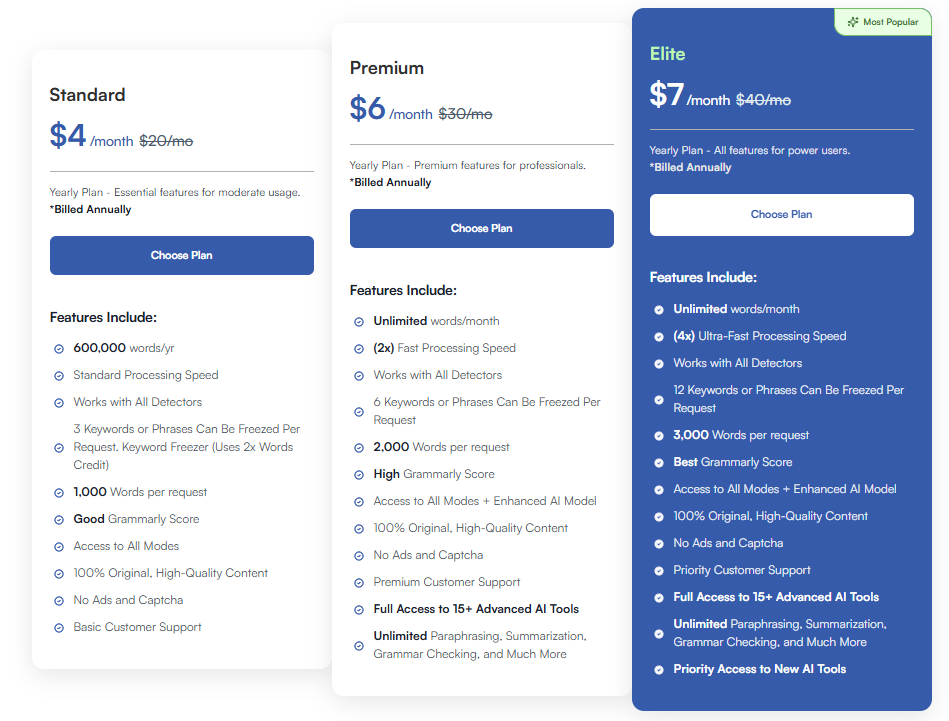The width and height of the screenshot is (949, 721).
Task: Click check icon beside Premium Customer Support
Action: (x=359, y=583)
